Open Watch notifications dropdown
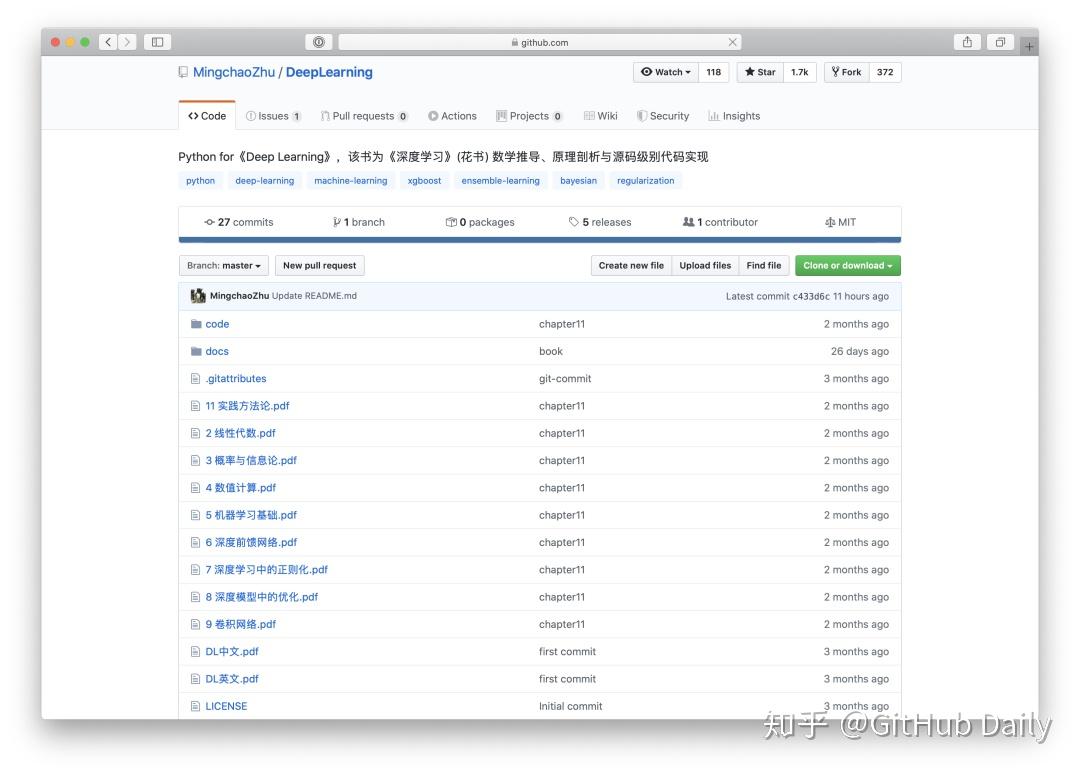This screenshot has width=1080, height=774. pyautogui.click(x=666, y=72)
